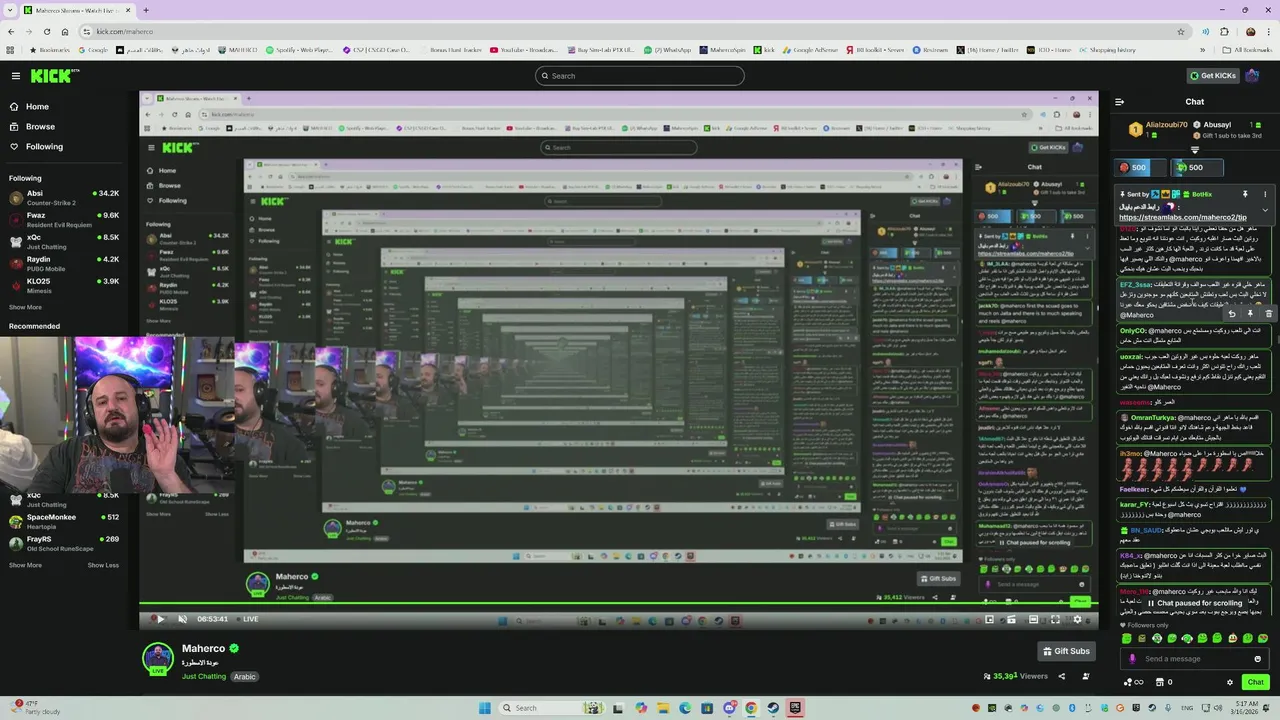Screen dimensions: 1280x720
Task: Open FrayRS recommended channel
Action: click(x=62, y=543)
